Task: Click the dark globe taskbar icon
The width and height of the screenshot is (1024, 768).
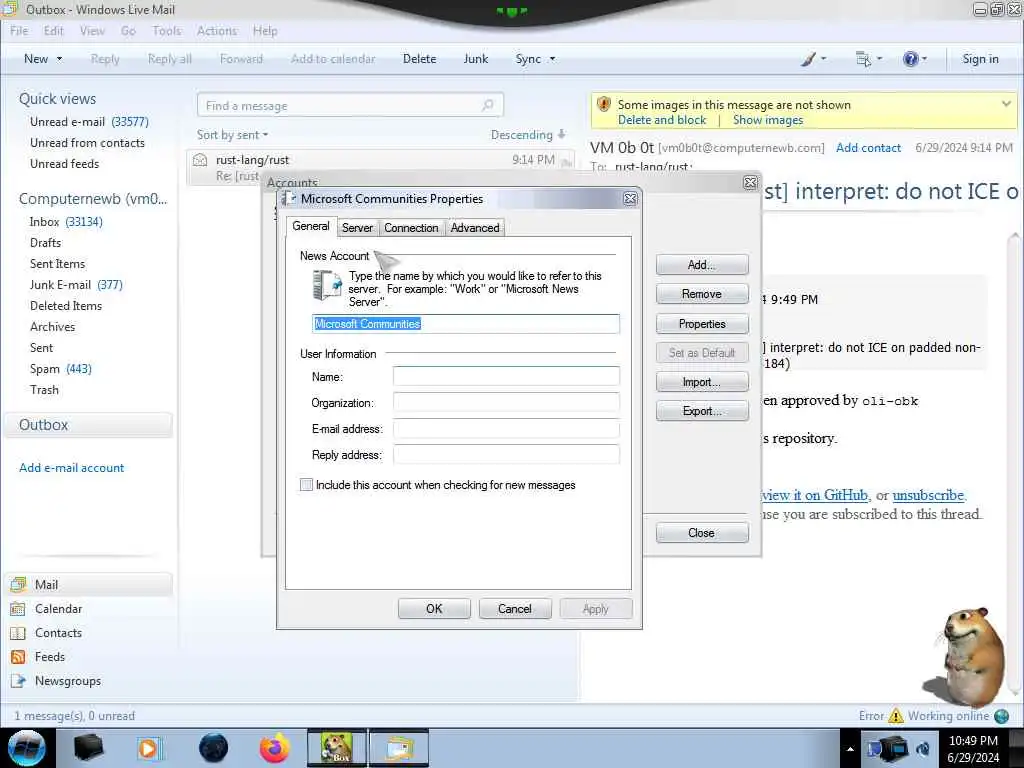Action: tap(213, 748)
